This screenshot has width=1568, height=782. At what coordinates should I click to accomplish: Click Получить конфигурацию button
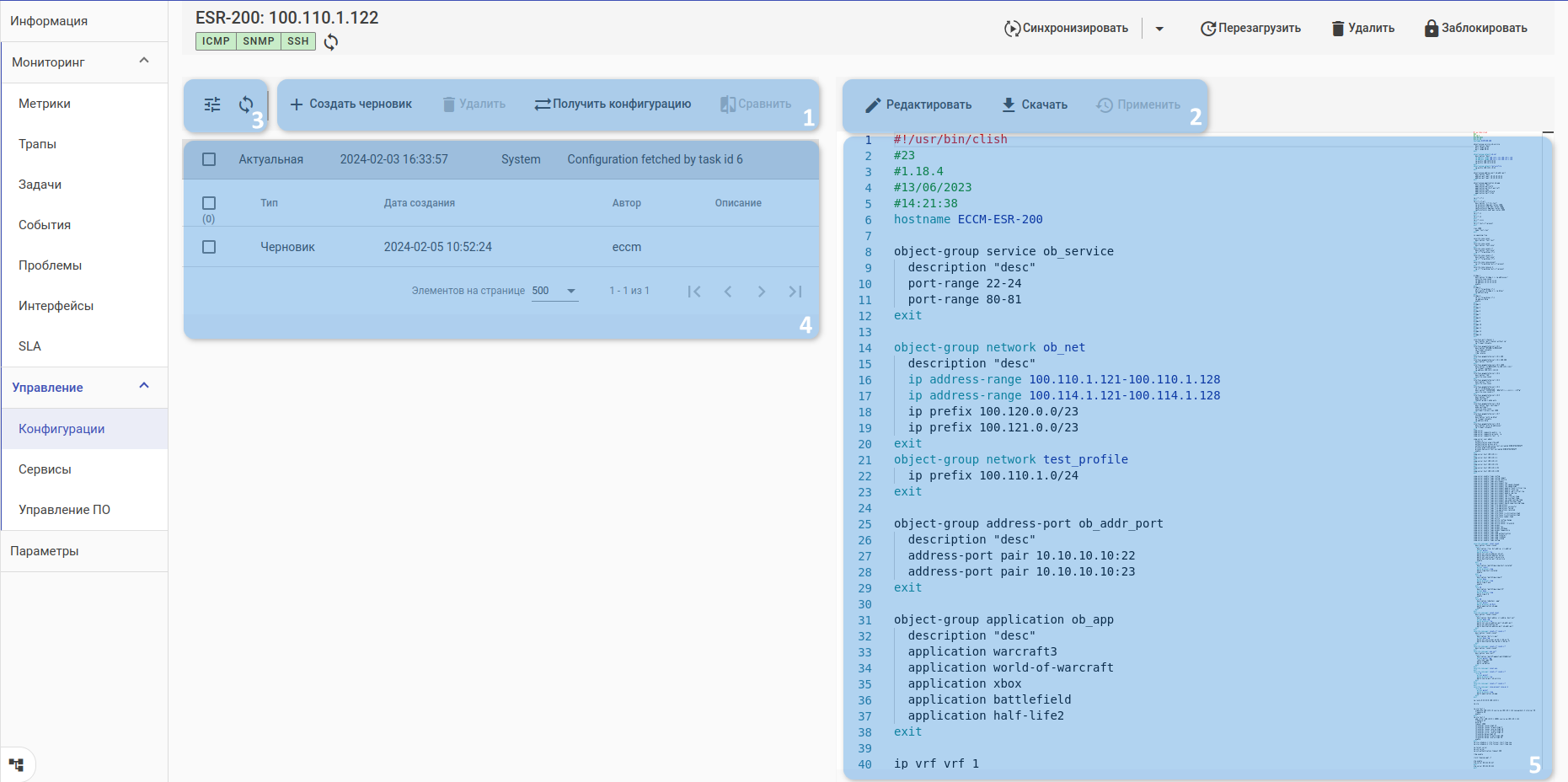tap(613, 104)
